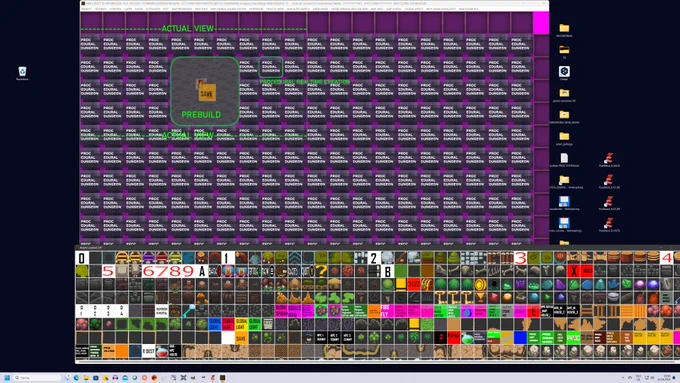This screenshot has height=383, width=680.
Task: Choose the solid blue color tile
Action: coord(520,338)
